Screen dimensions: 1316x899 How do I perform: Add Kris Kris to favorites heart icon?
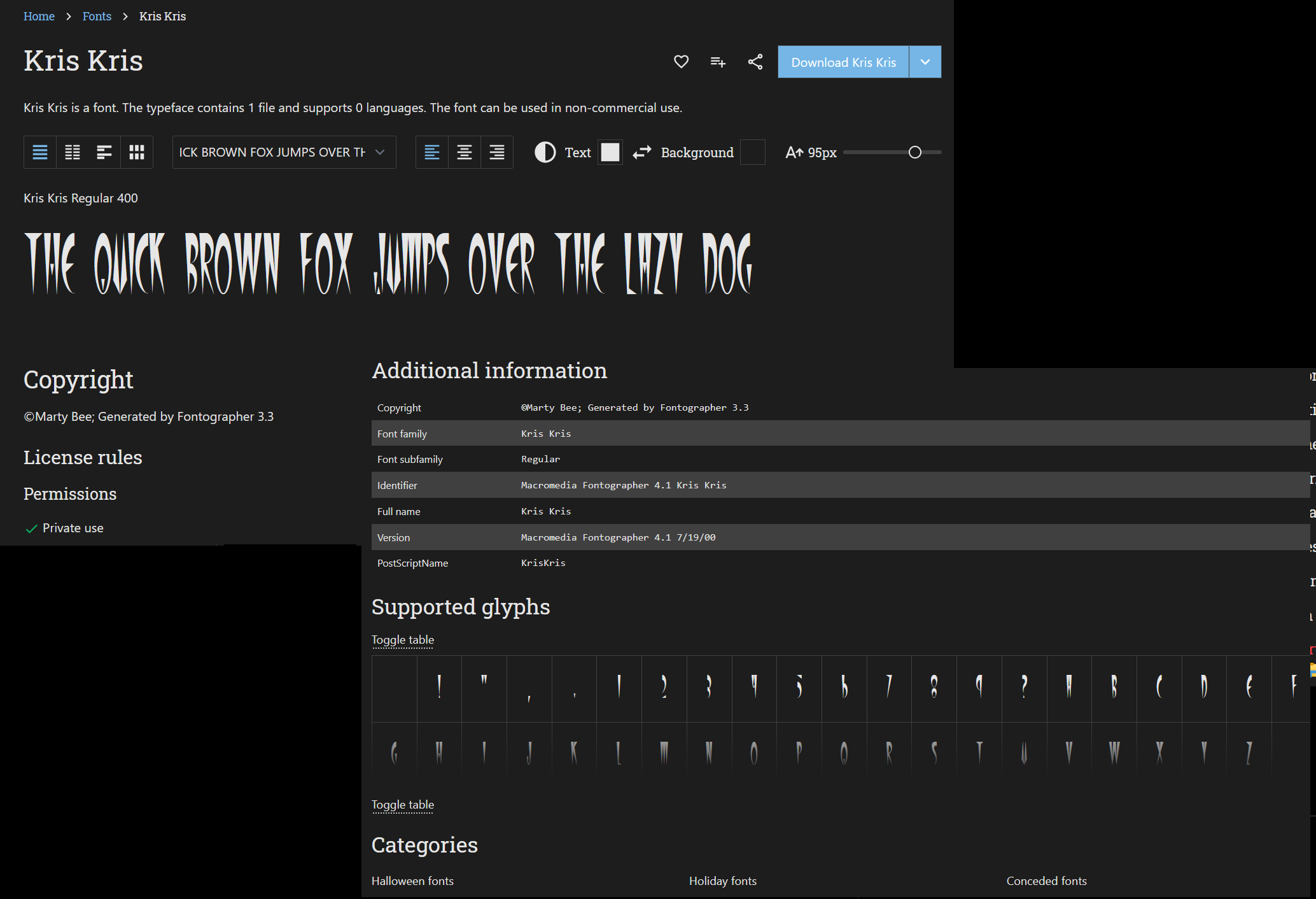(681, 62)
